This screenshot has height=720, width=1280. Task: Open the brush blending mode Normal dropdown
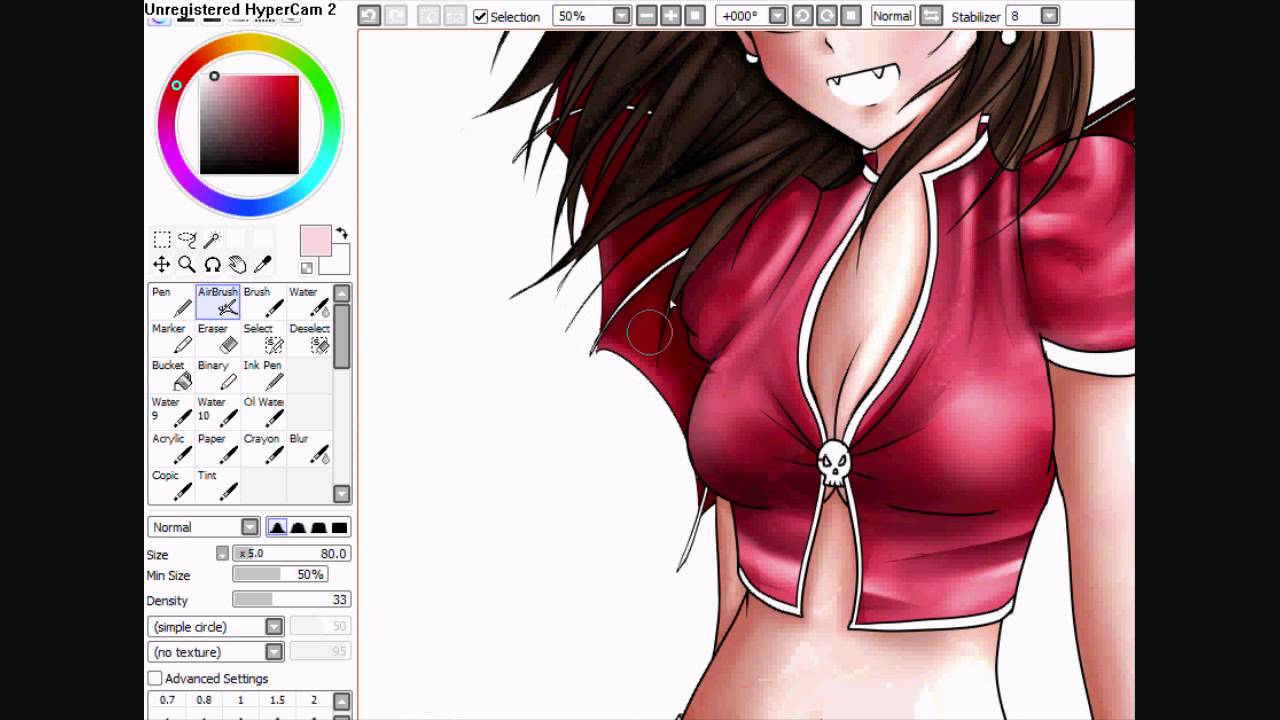tap(250, 527)
